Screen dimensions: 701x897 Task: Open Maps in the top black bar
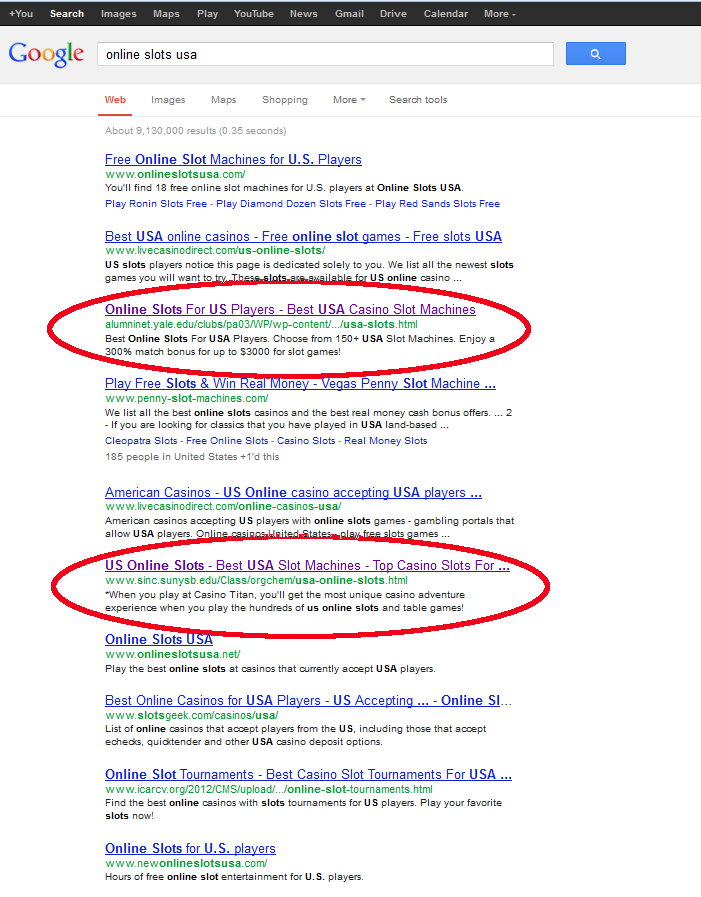166,14
